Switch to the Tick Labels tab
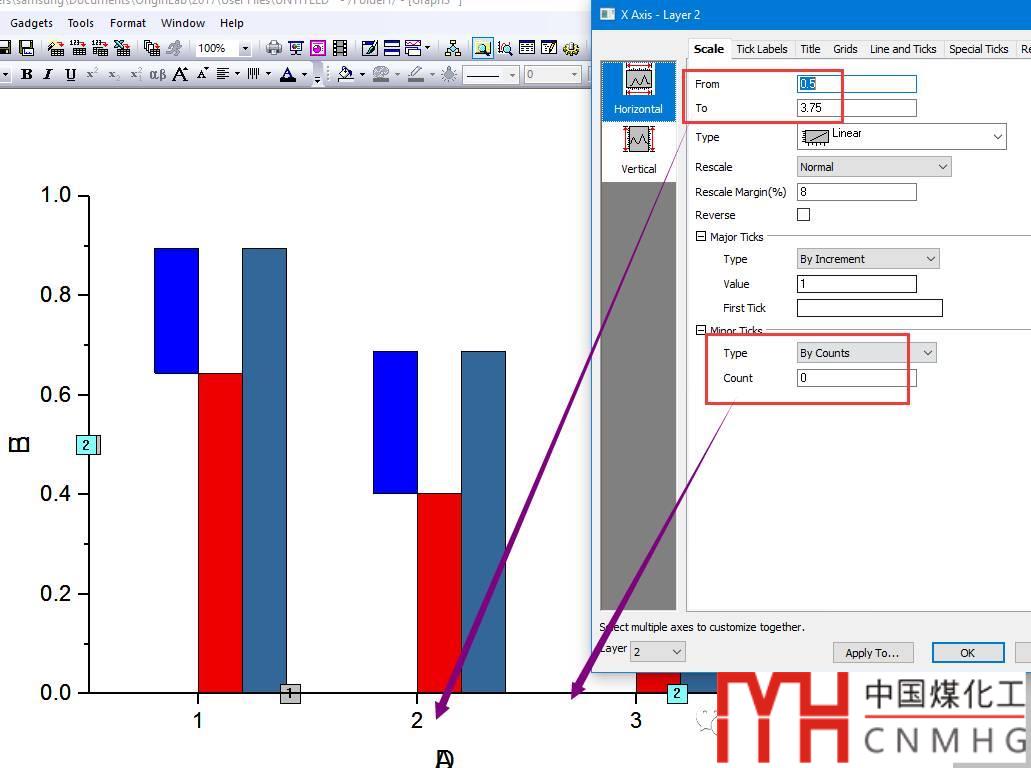The image size is (1031, 768). pyautogui.click(x=761, y=49)
